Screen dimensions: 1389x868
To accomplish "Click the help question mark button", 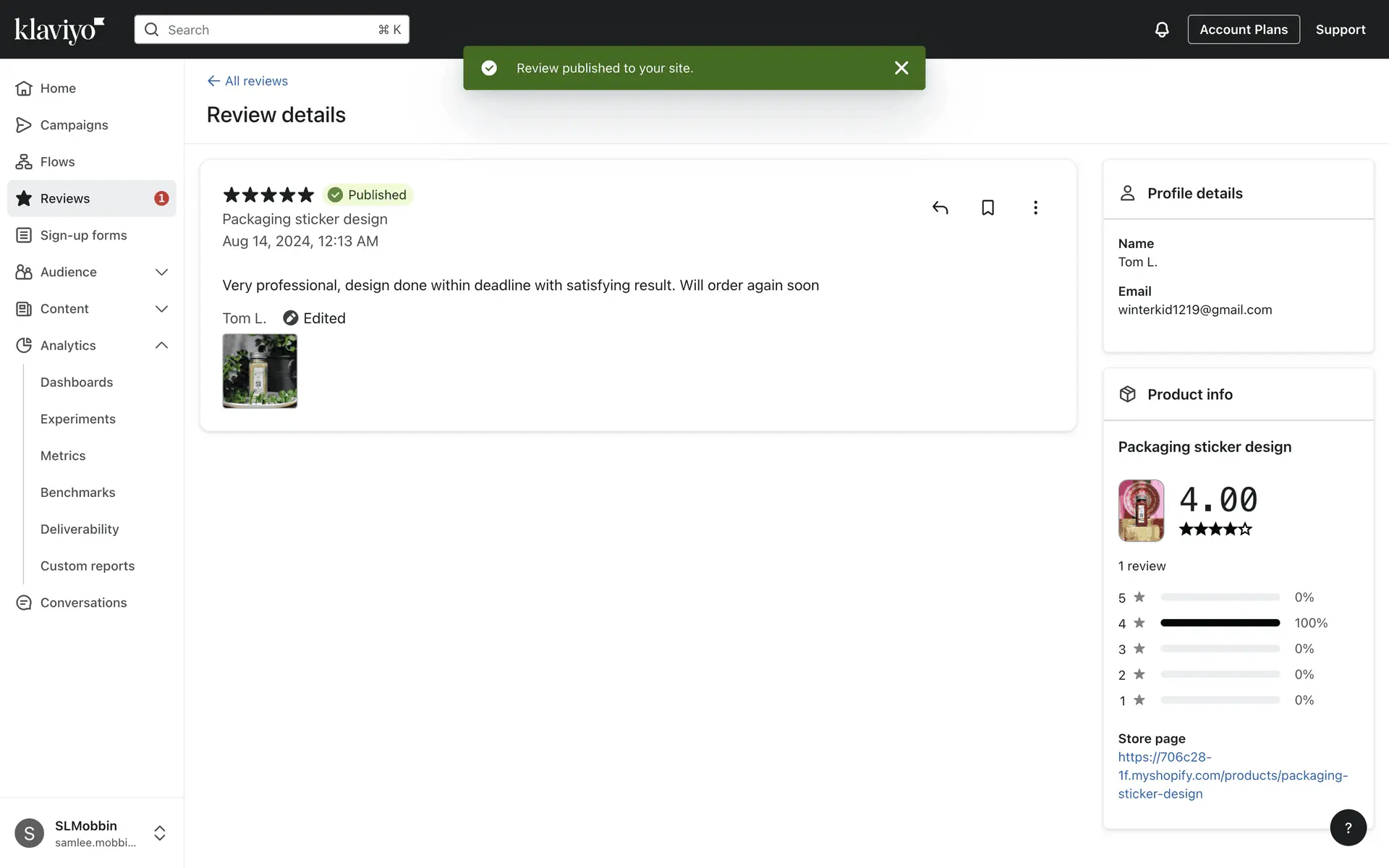I will (1348, 827).
